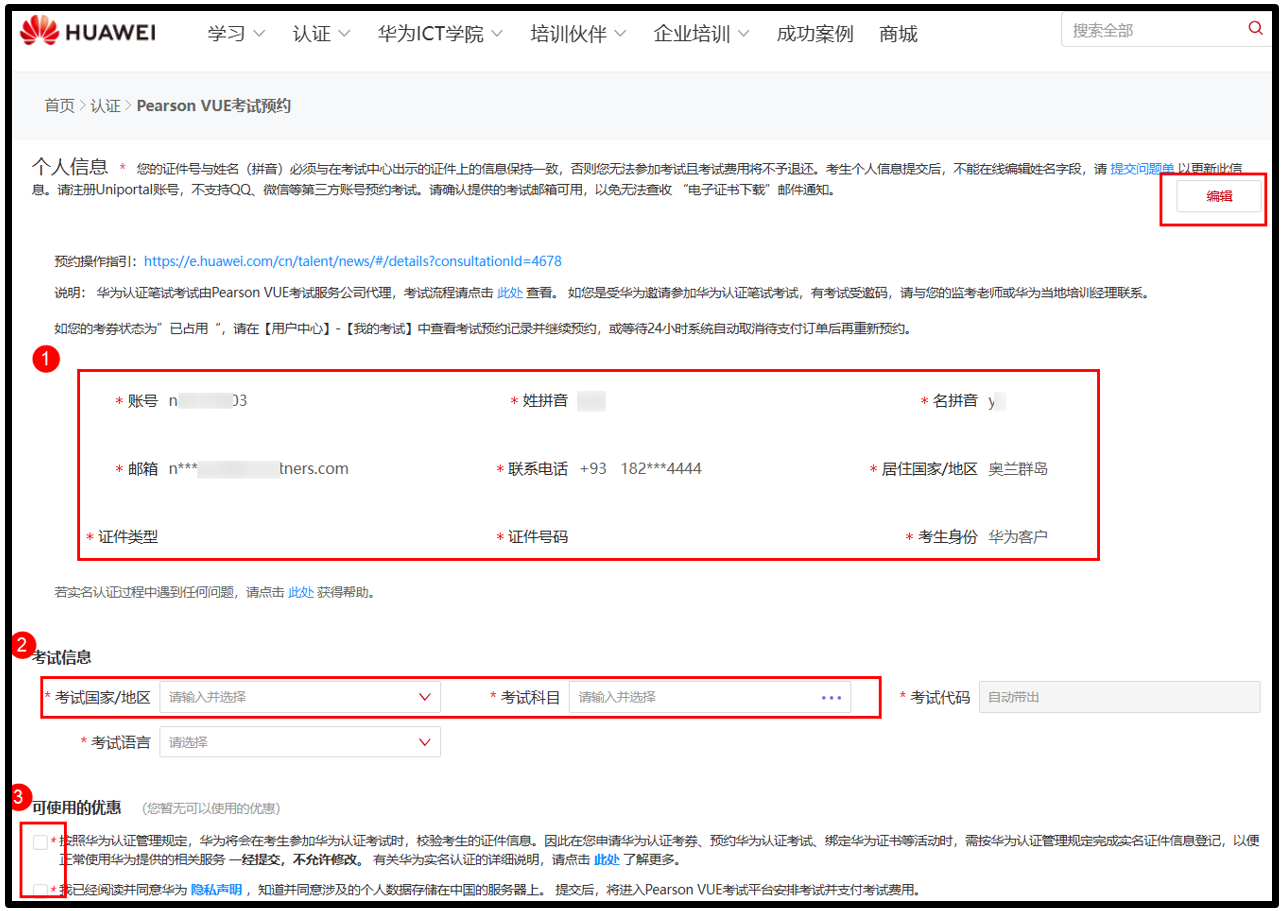Click the 考试科目 ellipsis icon
The height and width of the screenshot is (911, 1283).
[831, 697]
